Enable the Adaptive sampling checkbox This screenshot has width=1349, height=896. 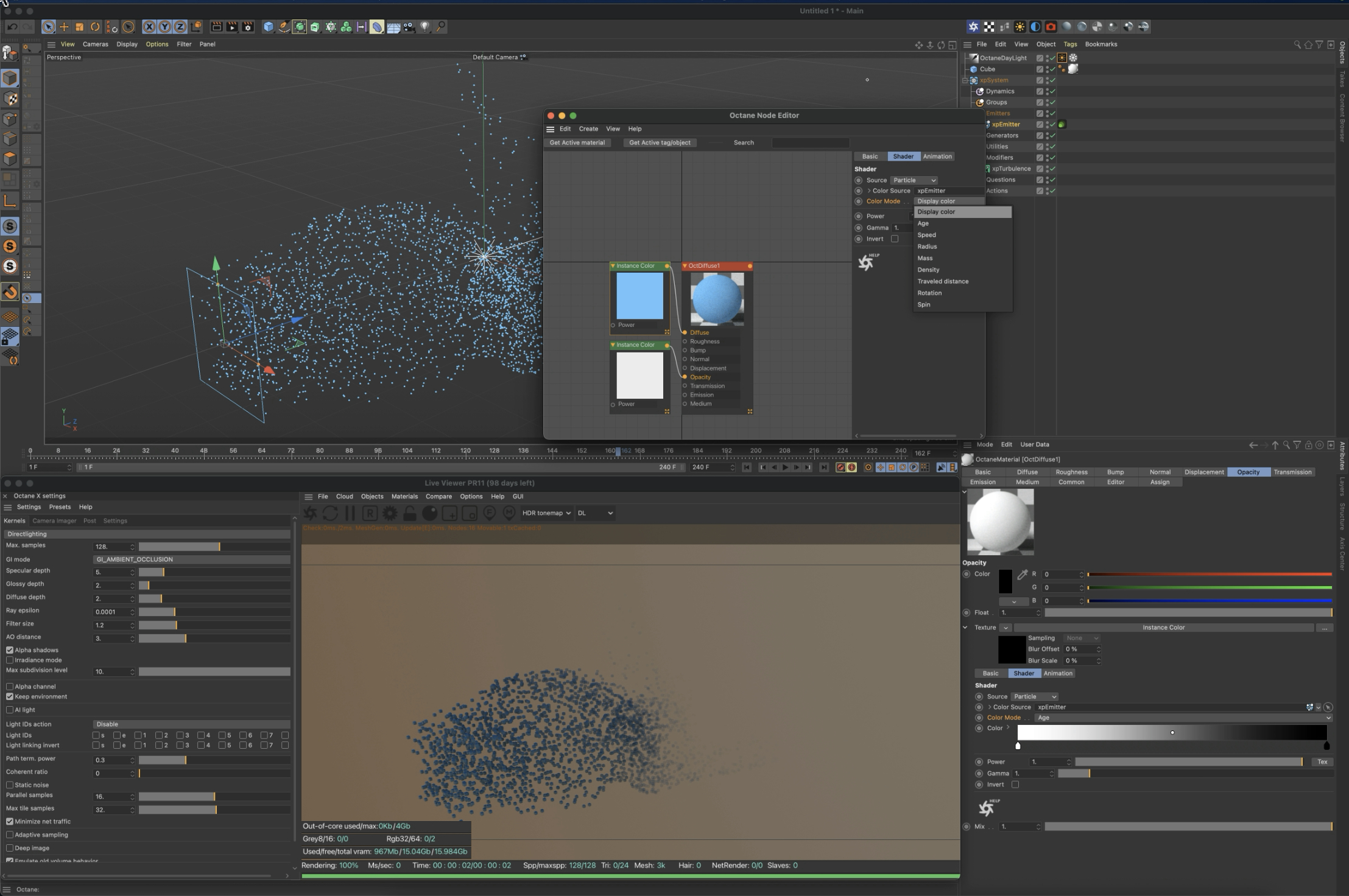(x=10, y=835)
